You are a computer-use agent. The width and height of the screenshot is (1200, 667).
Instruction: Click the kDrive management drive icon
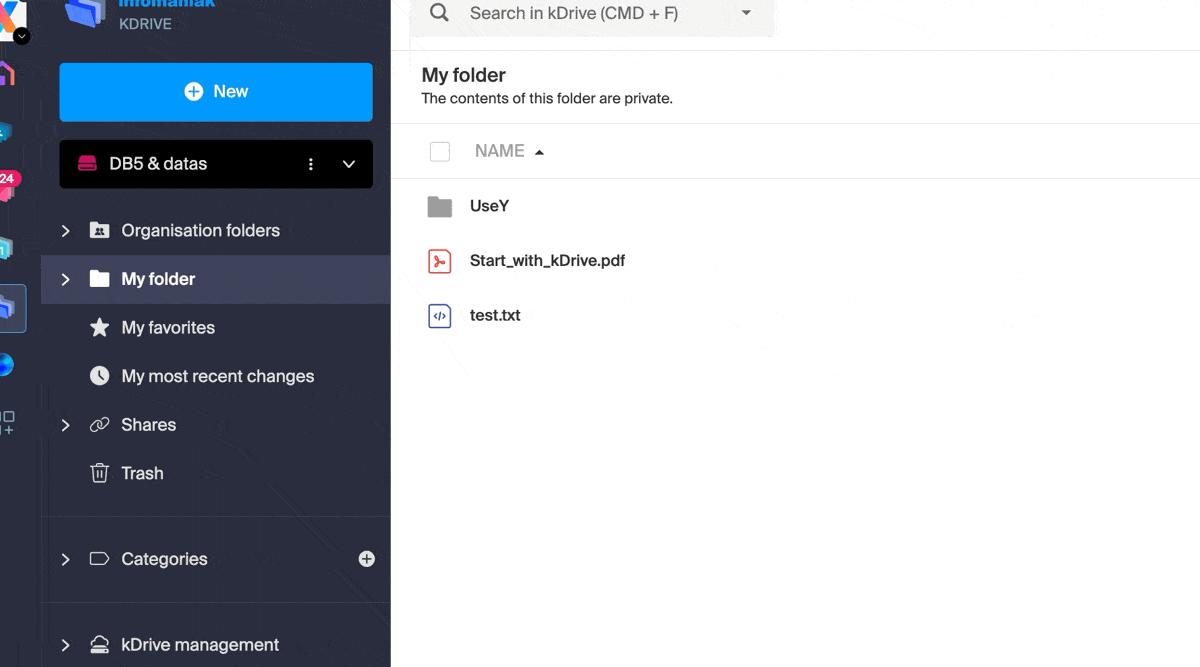(99, 645)
